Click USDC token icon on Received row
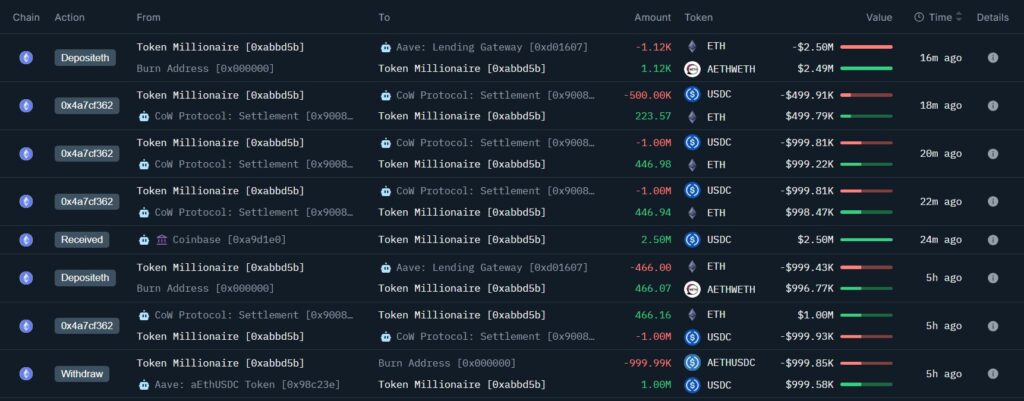Image resolution: width=1024 pixels, height=401 pixels. [x=692, y=240]
